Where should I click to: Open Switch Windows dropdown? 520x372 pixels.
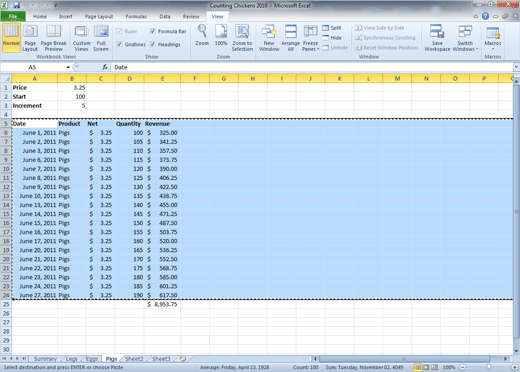tap(465, 38)
